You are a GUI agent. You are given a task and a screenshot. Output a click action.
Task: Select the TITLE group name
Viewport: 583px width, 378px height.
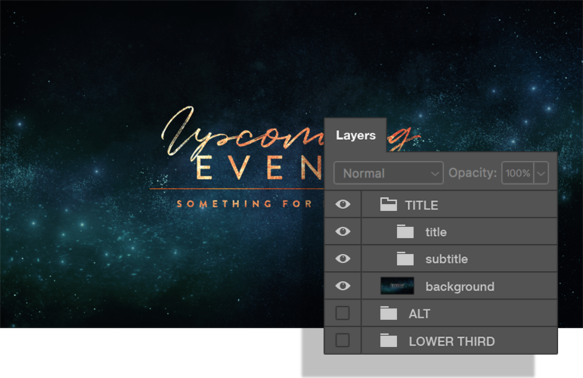pos(422,205)
